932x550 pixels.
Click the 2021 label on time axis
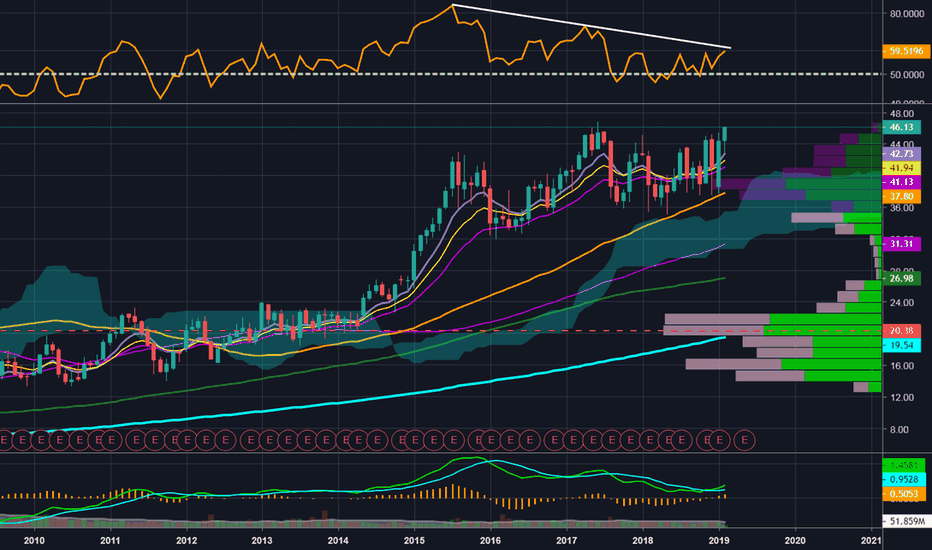pyautogui.click(x=871, y=540)
